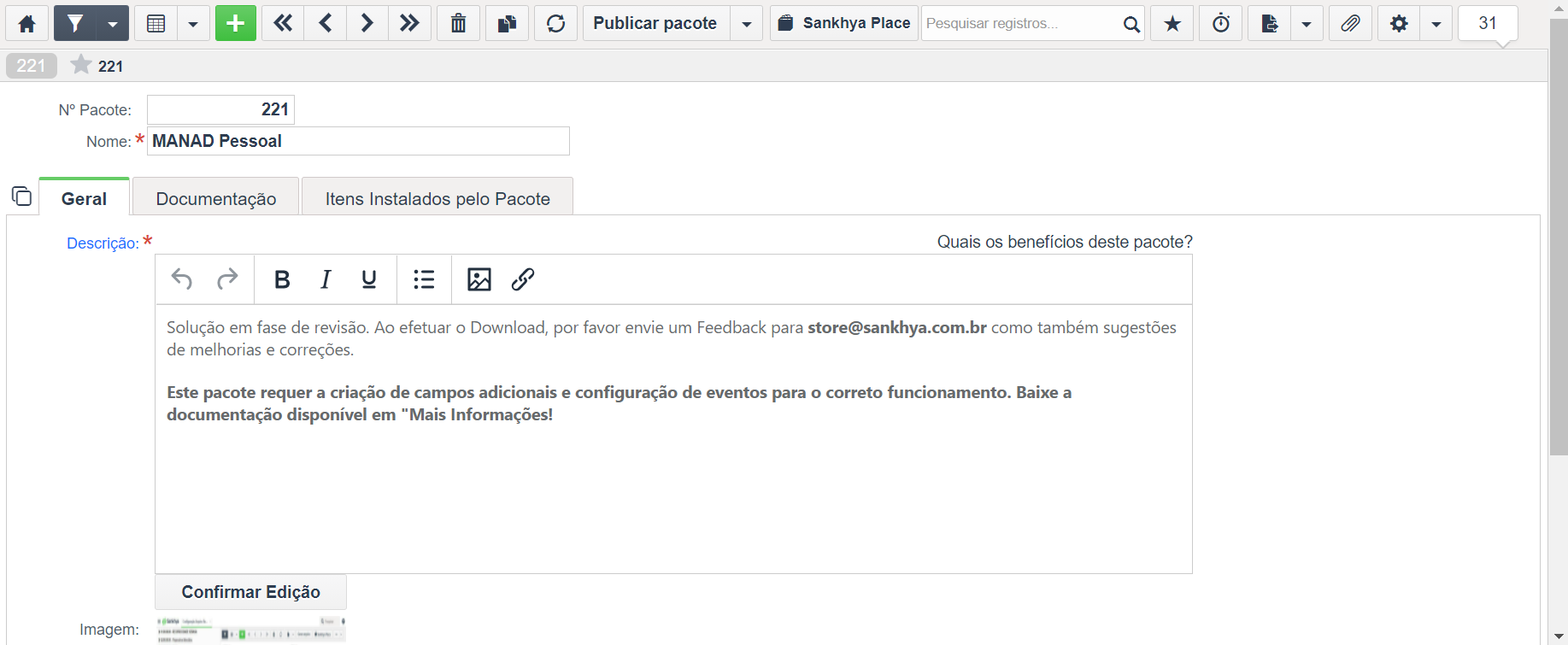The height and width of the screenshot is (645, 1568).
Task: Refresh the record data
Action: coord(556,23)
